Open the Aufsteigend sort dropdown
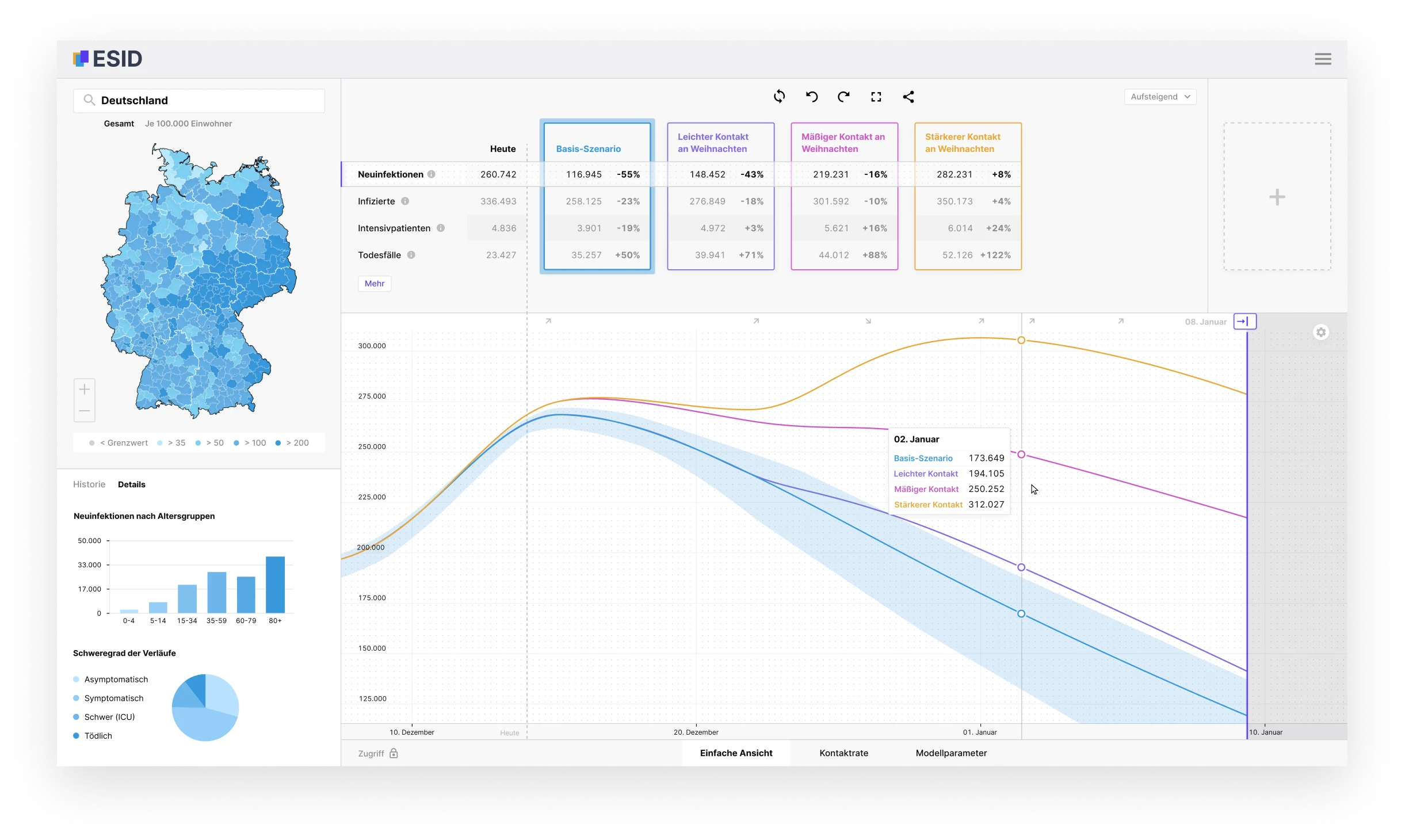 [1160, 96]
